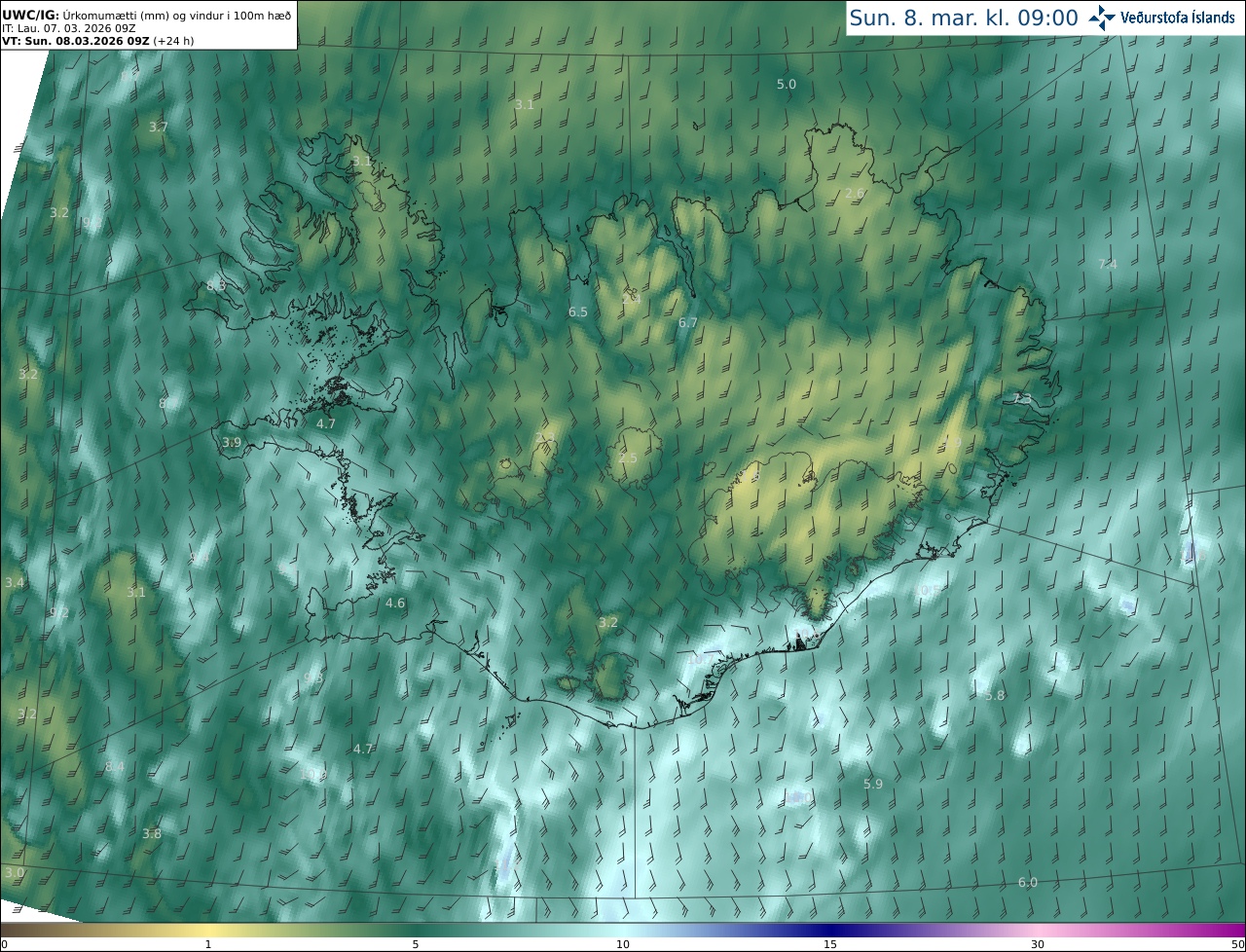The height and width of the screenshot is (952, 1246).
Task: Click the 2.5 value inside the glacier outline
Action: pyautogui.click(x=628, y=458)
